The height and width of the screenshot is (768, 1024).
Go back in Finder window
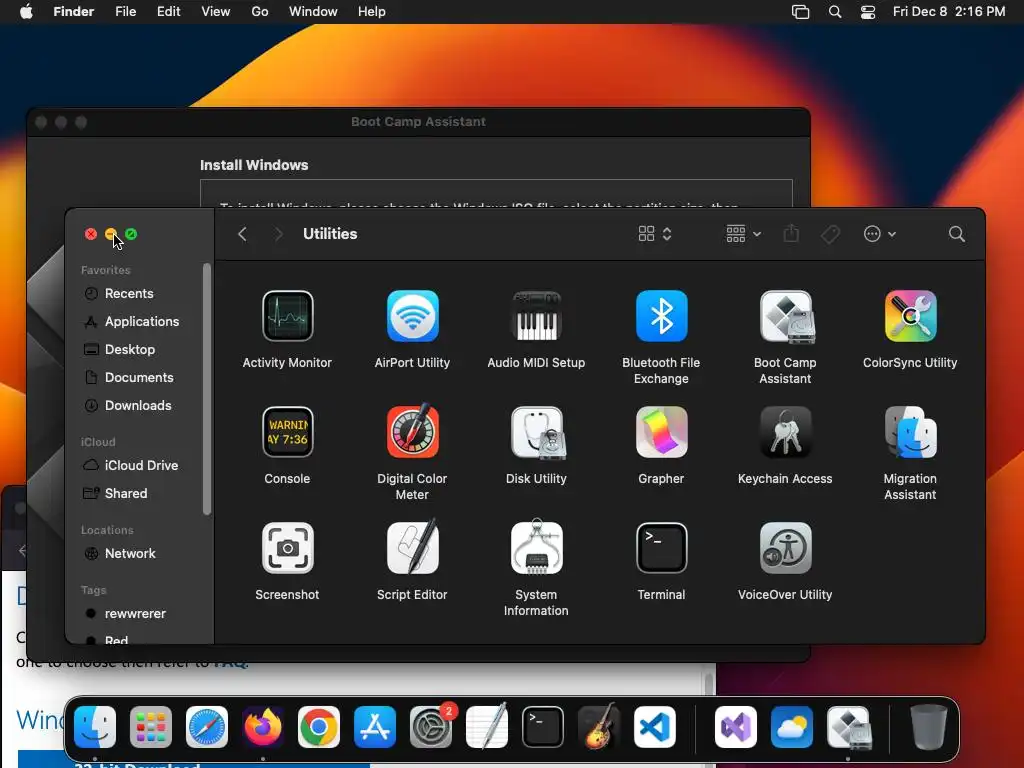[x=242, y=234]
